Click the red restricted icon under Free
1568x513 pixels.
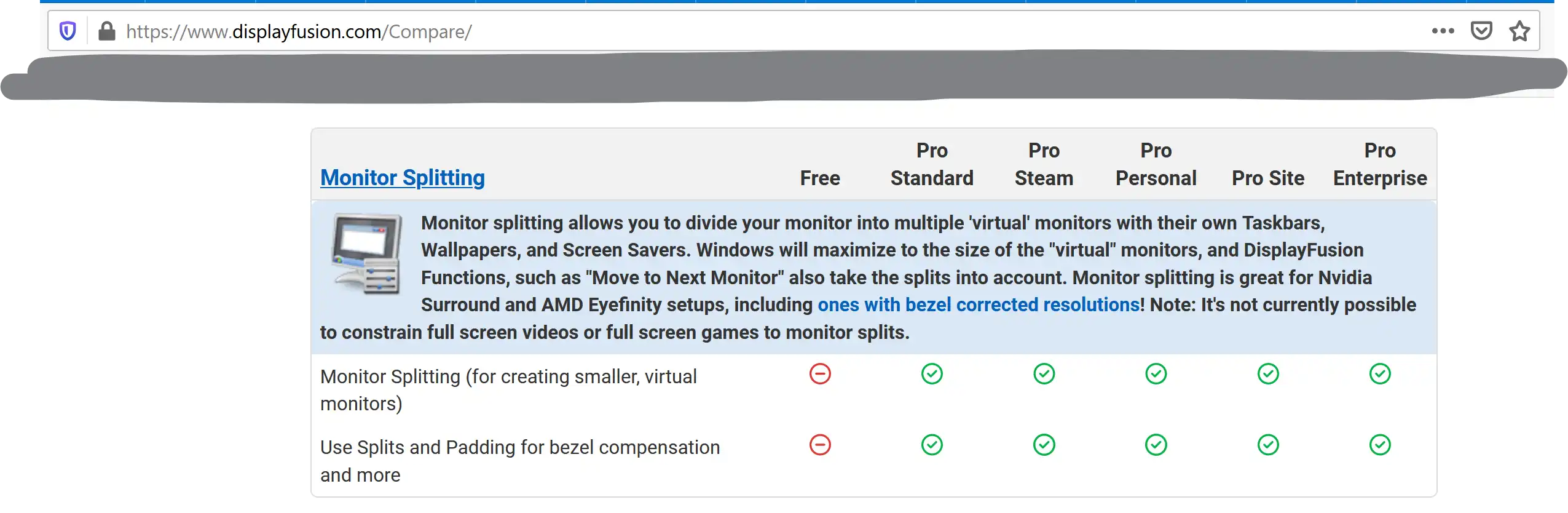(x=819, y=374)
